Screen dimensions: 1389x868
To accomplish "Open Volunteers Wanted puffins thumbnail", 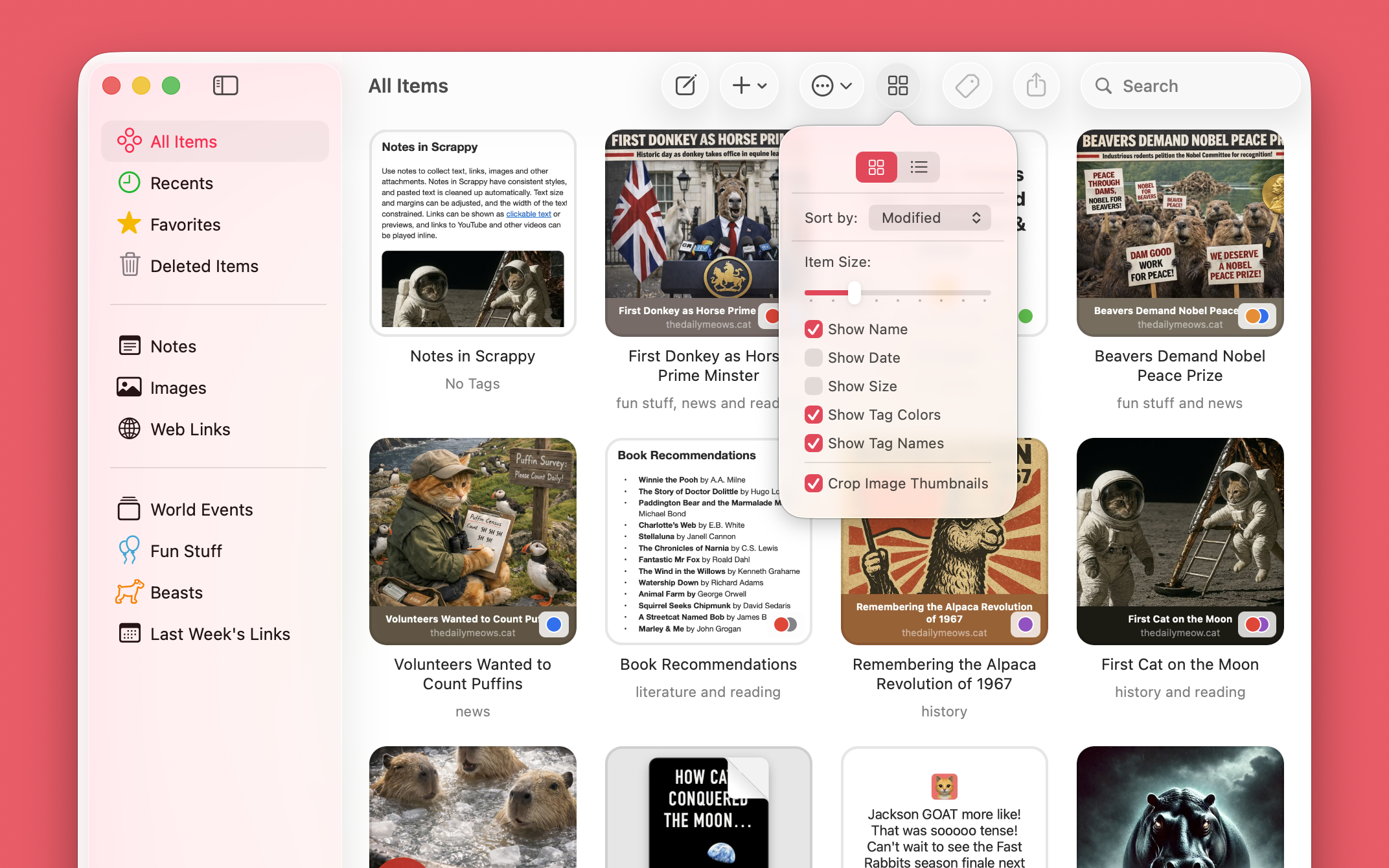I will click(473, 542).
